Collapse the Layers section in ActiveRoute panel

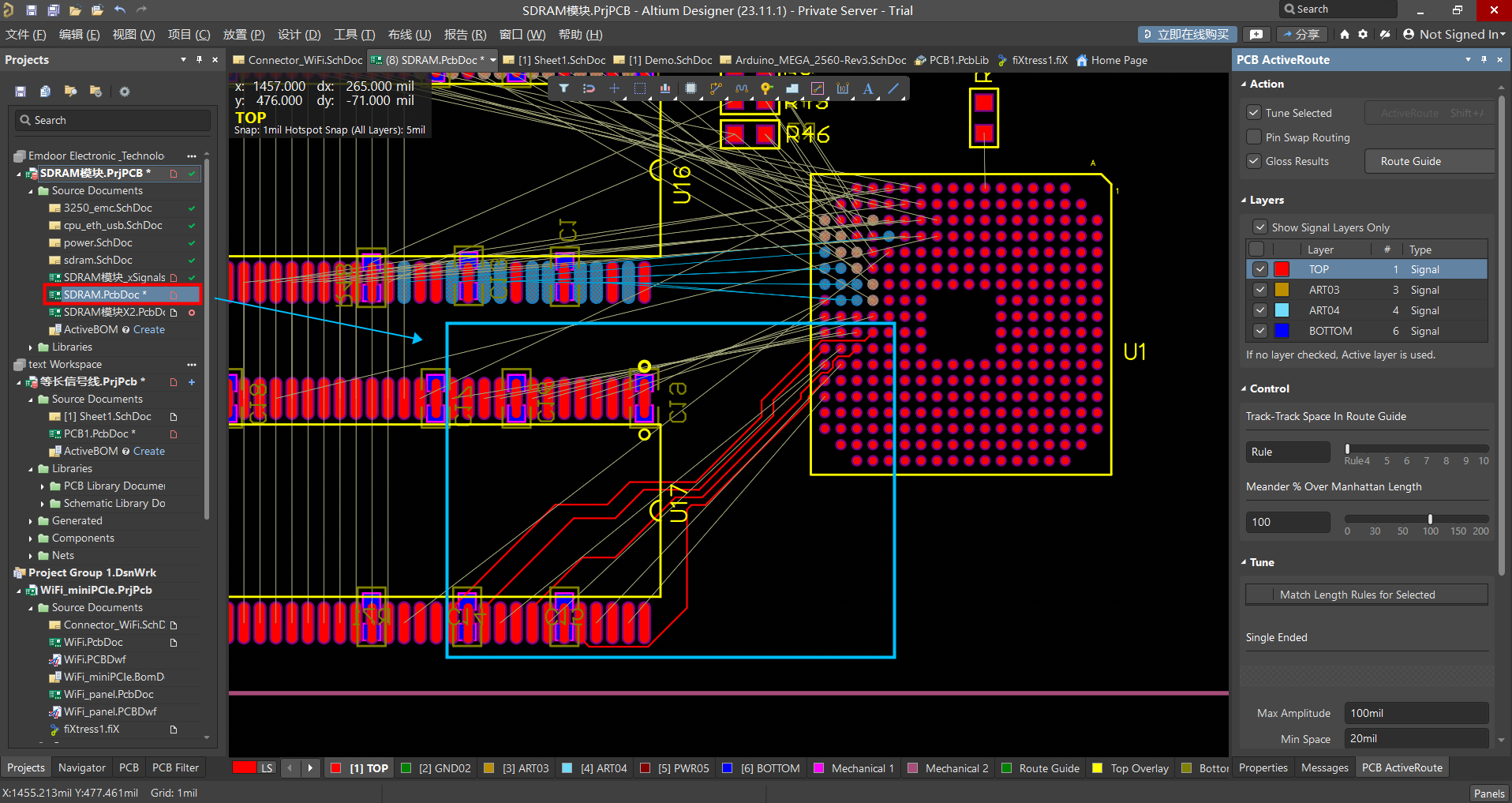pos(1244,201)
